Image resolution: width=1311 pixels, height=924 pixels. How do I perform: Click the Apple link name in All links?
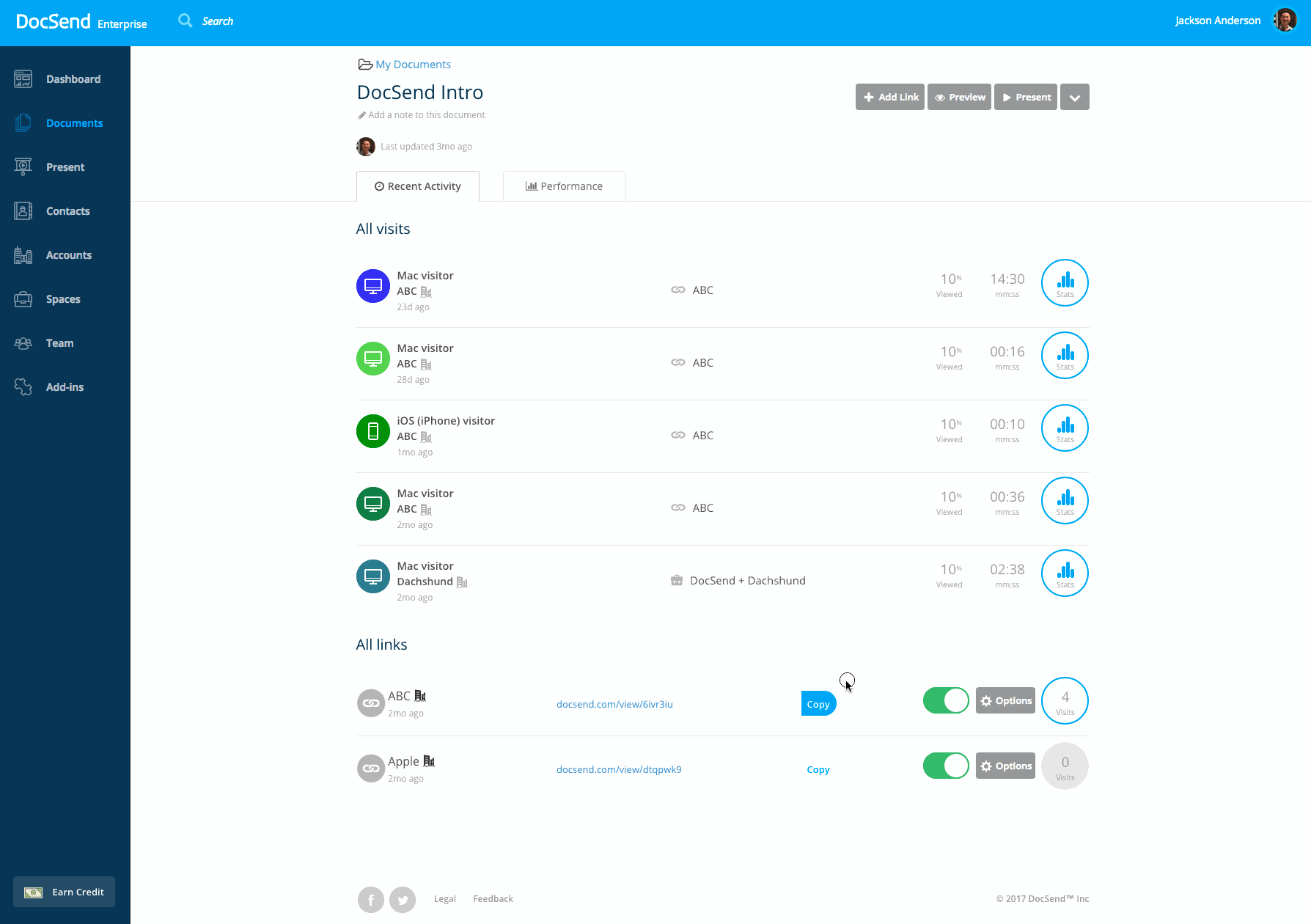tap(403, 761)
